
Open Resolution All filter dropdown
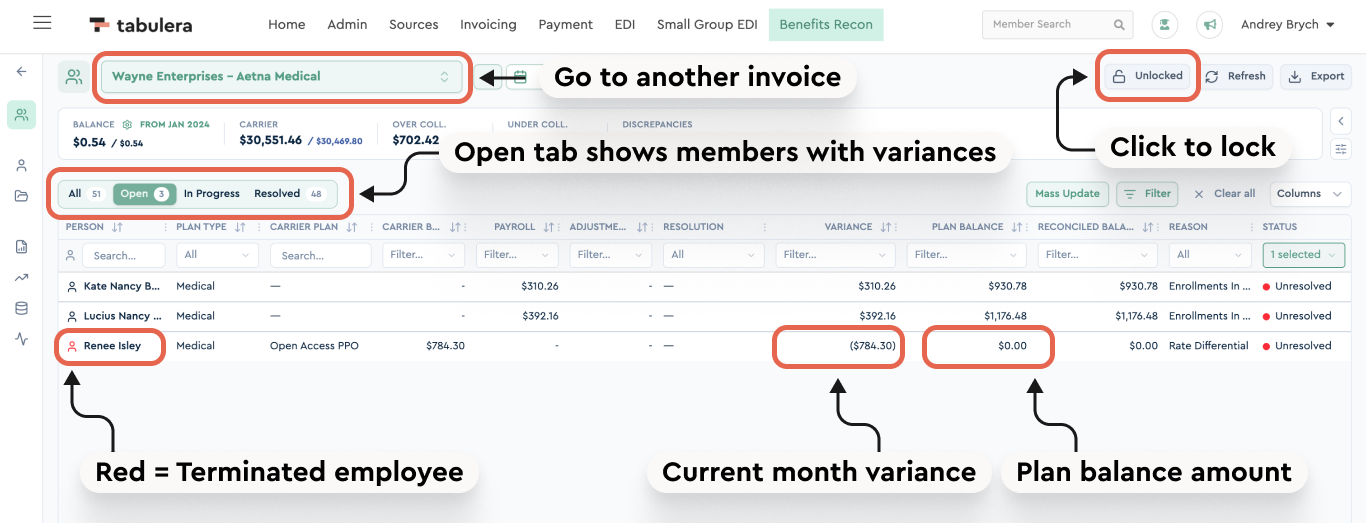click(x=714, y=255)
